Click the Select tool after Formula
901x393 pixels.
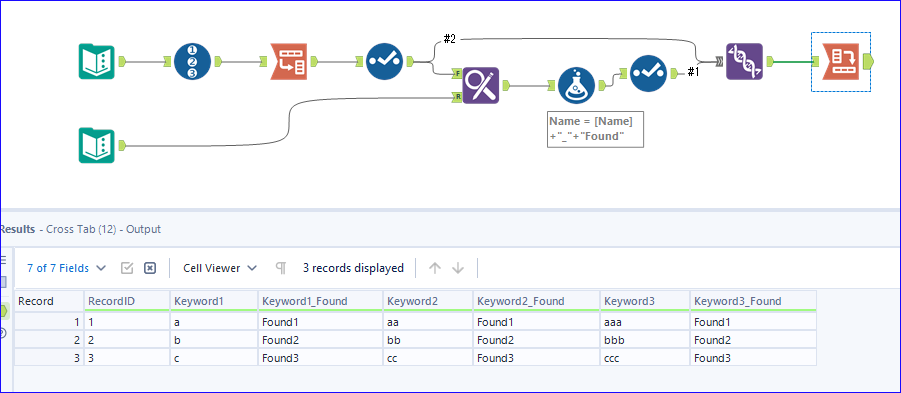(648, 73)
